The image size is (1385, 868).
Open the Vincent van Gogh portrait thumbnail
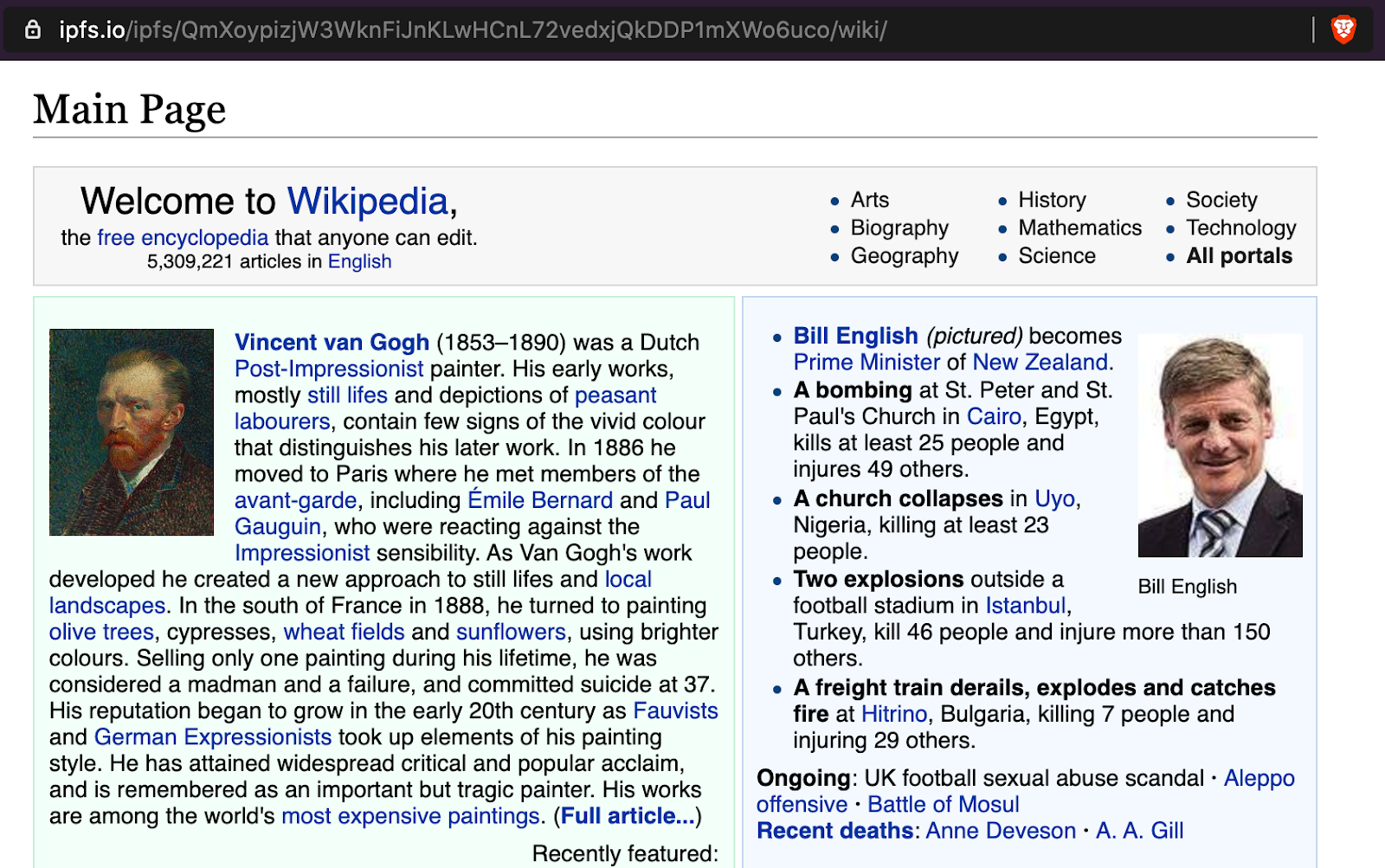click(132, 432)
